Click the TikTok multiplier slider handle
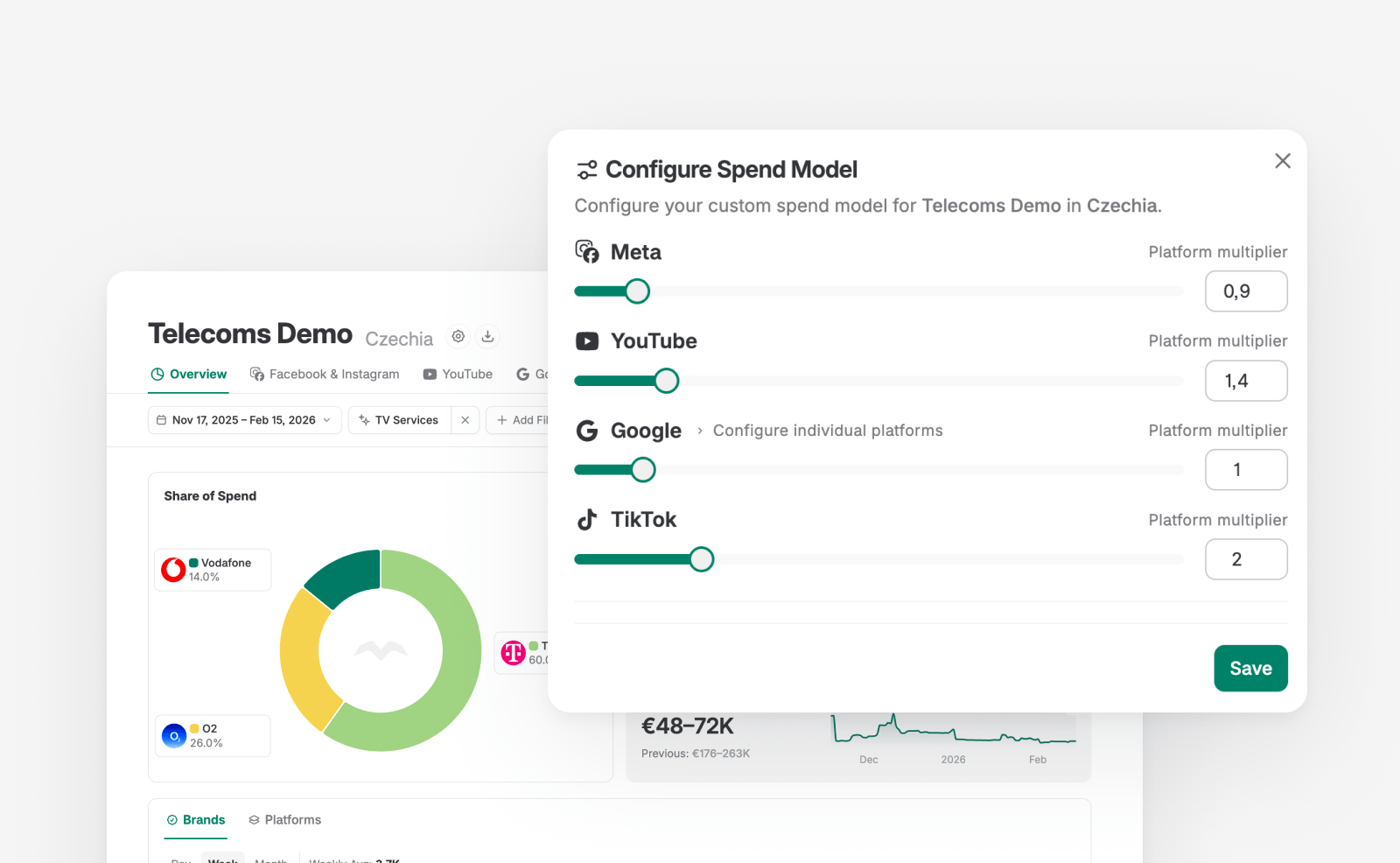This screenshot has height=863, width=1400. (702, 559)
